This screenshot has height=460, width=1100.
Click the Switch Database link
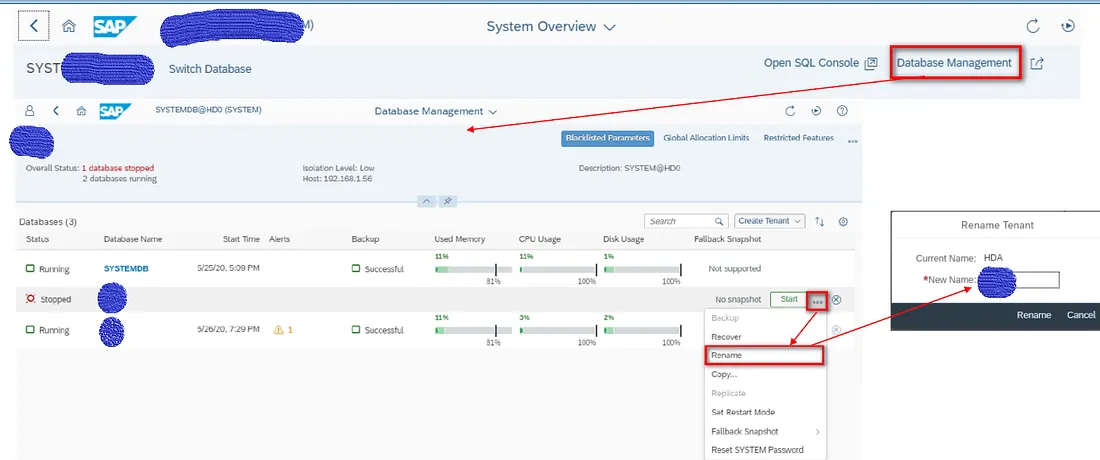(210, 69)
